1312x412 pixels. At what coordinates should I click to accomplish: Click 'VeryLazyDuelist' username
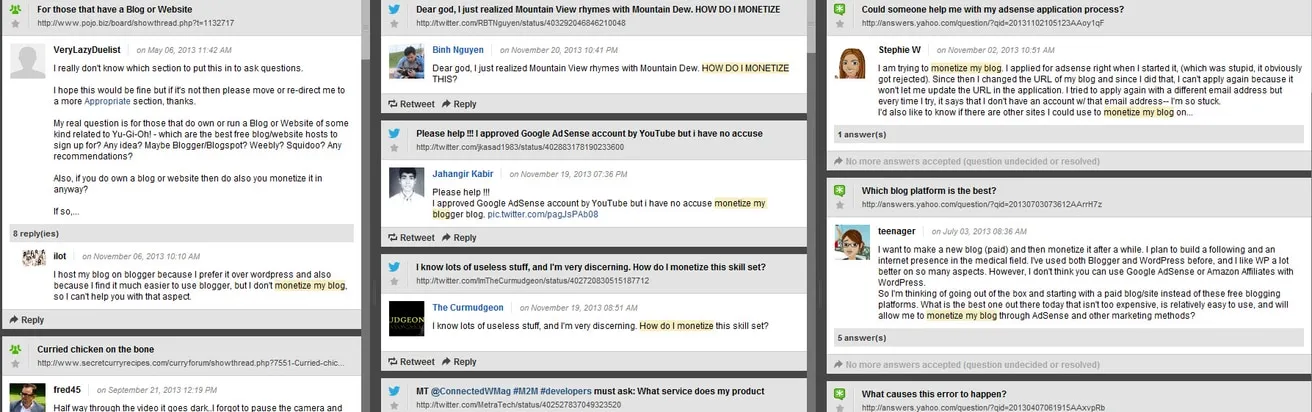89,49
